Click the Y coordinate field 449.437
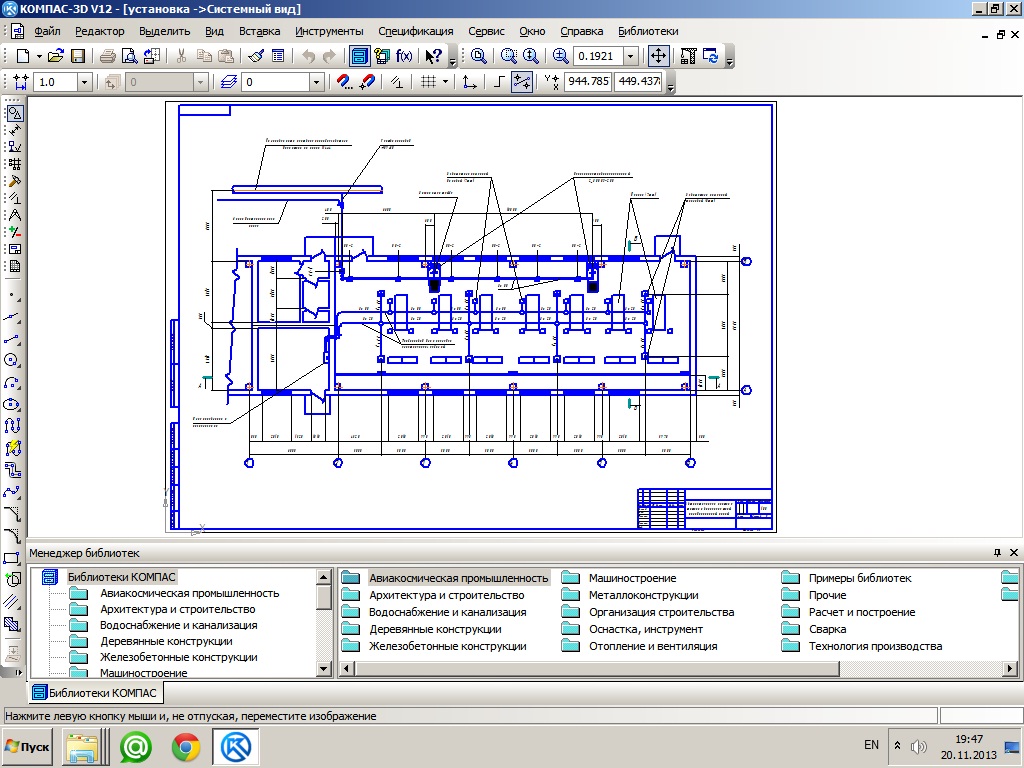1024x768 pixels. click(639, 82)
